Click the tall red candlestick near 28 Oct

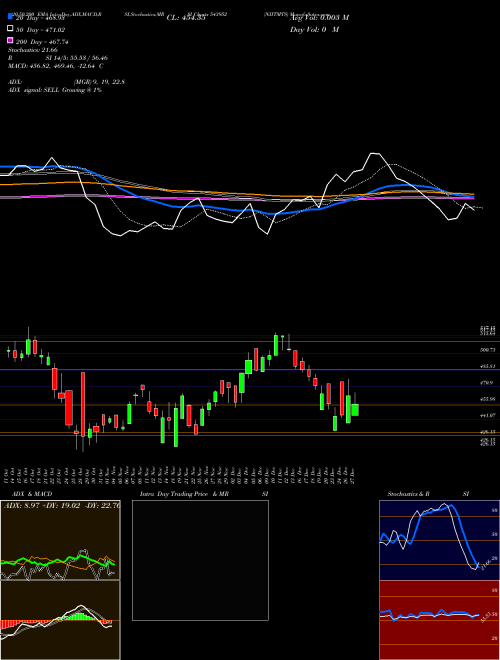tap(83, 404)
